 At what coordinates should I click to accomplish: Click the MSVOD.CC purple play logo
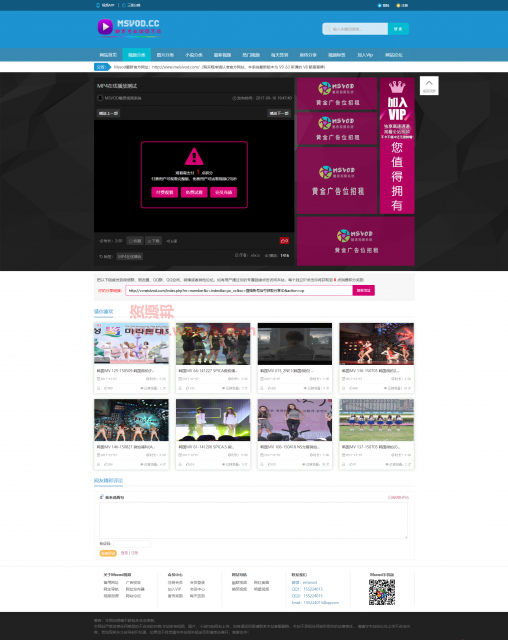[105, 27]
